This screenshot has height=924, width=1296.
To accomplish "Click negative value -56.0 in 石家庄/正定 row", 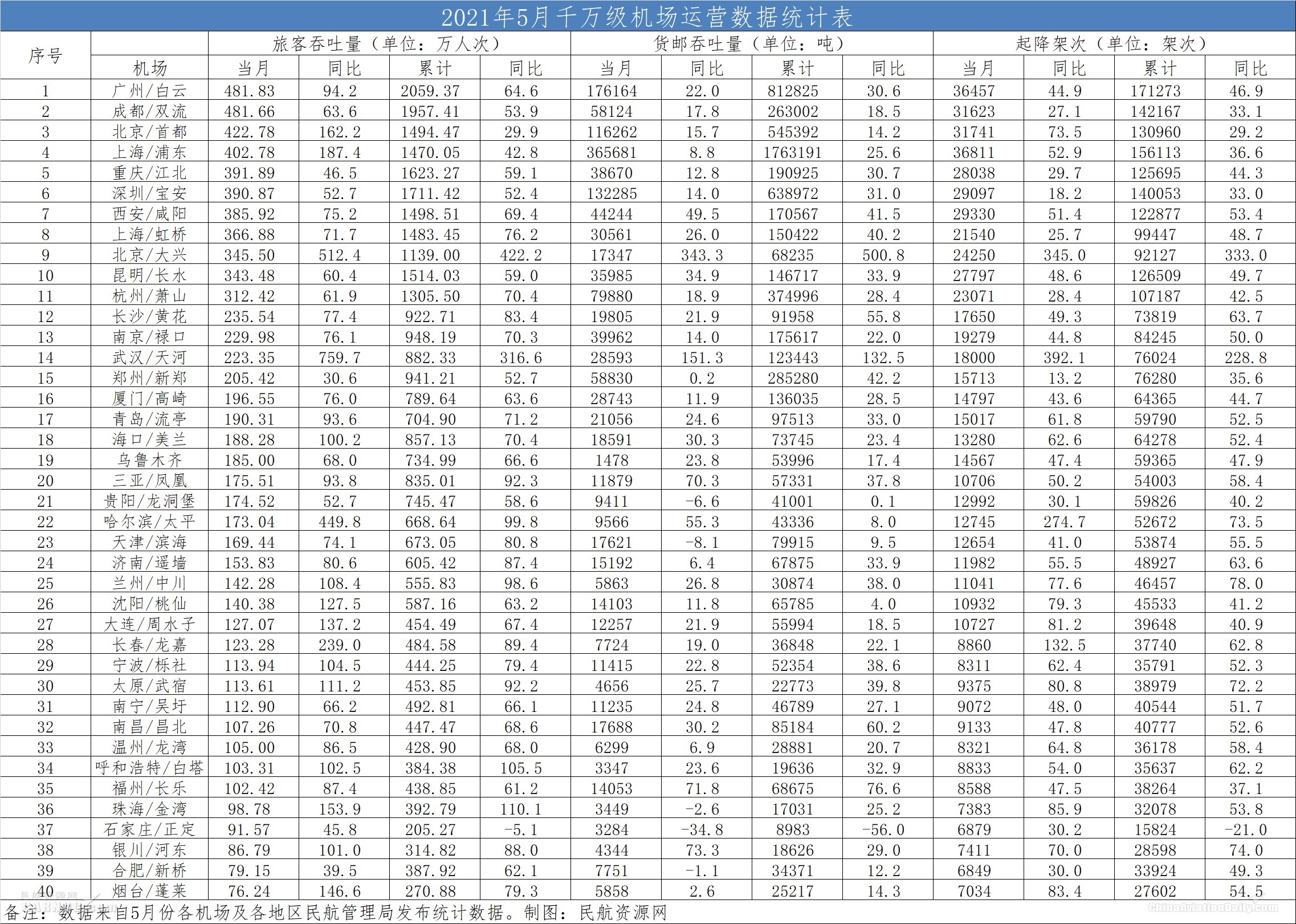I will coord(884,830).
